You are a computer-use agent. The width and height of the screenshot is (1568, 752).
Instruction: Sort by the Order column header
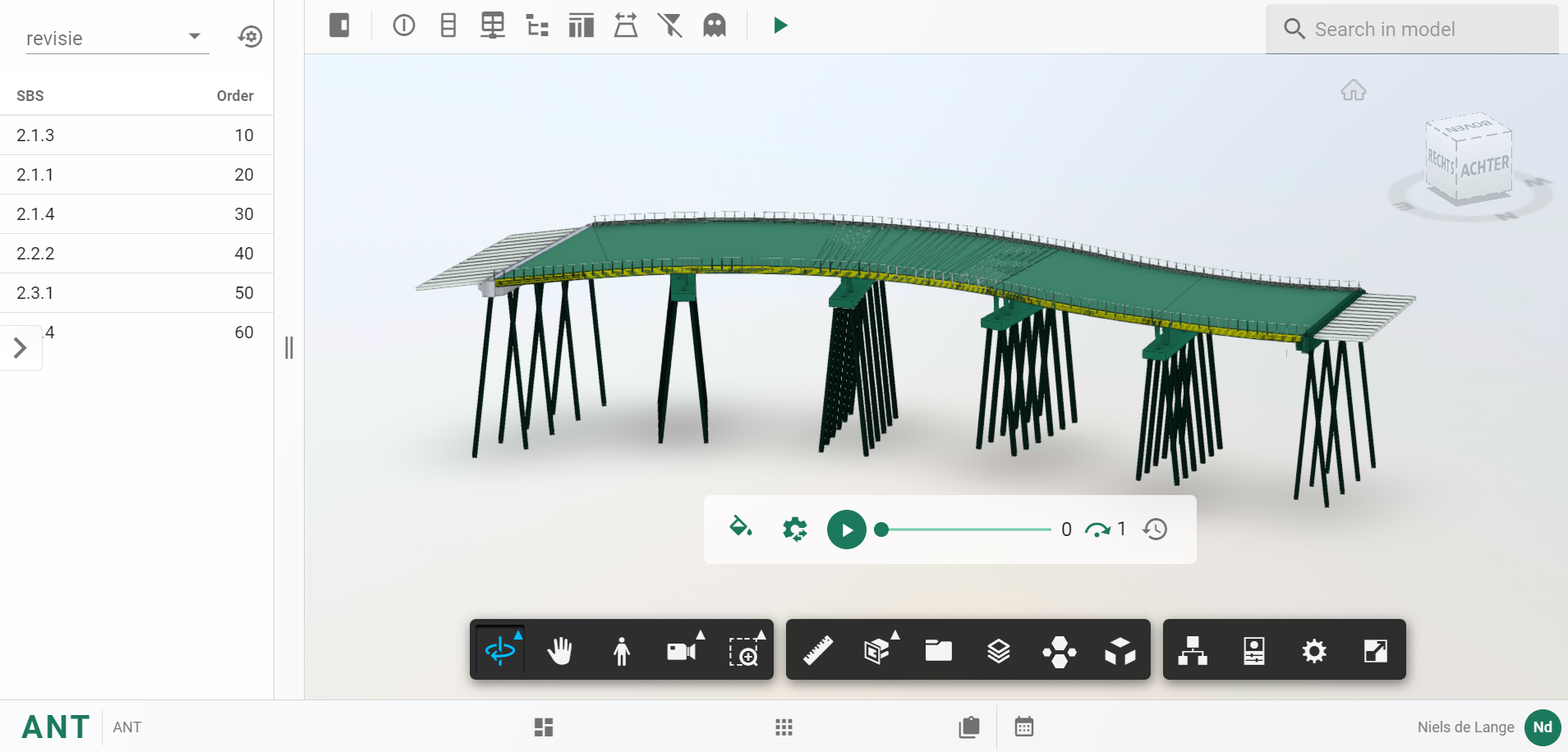click(235, 96)
